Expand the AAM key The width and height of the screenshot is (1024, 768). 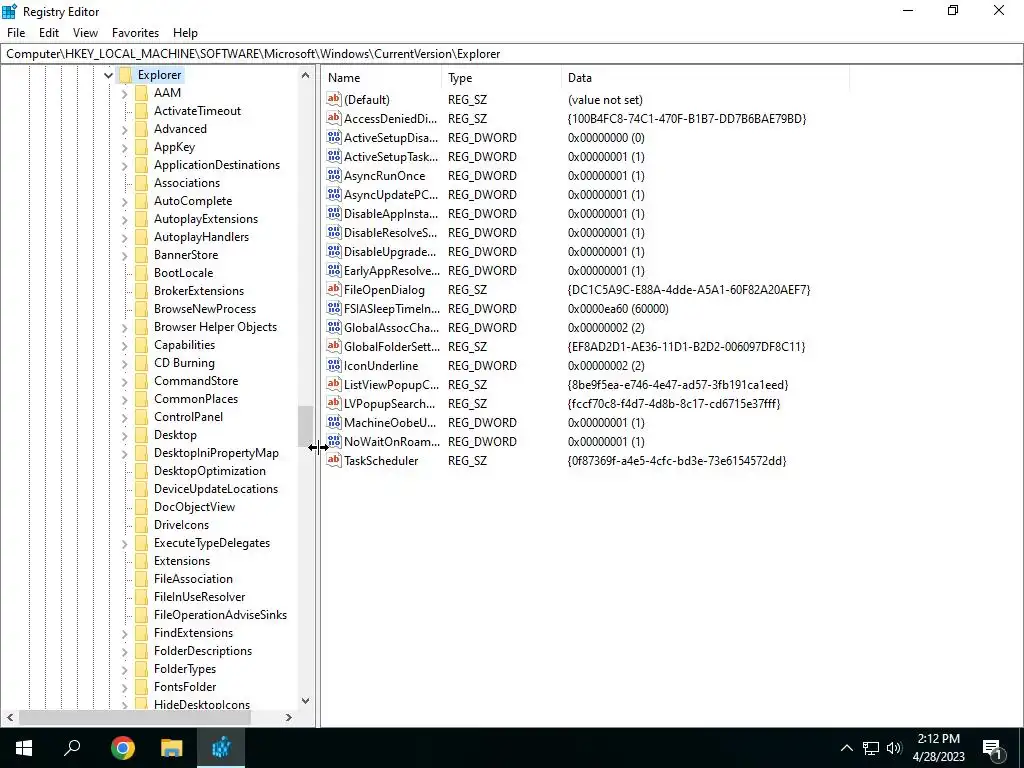pyautogui.click(x=124, y=94)
